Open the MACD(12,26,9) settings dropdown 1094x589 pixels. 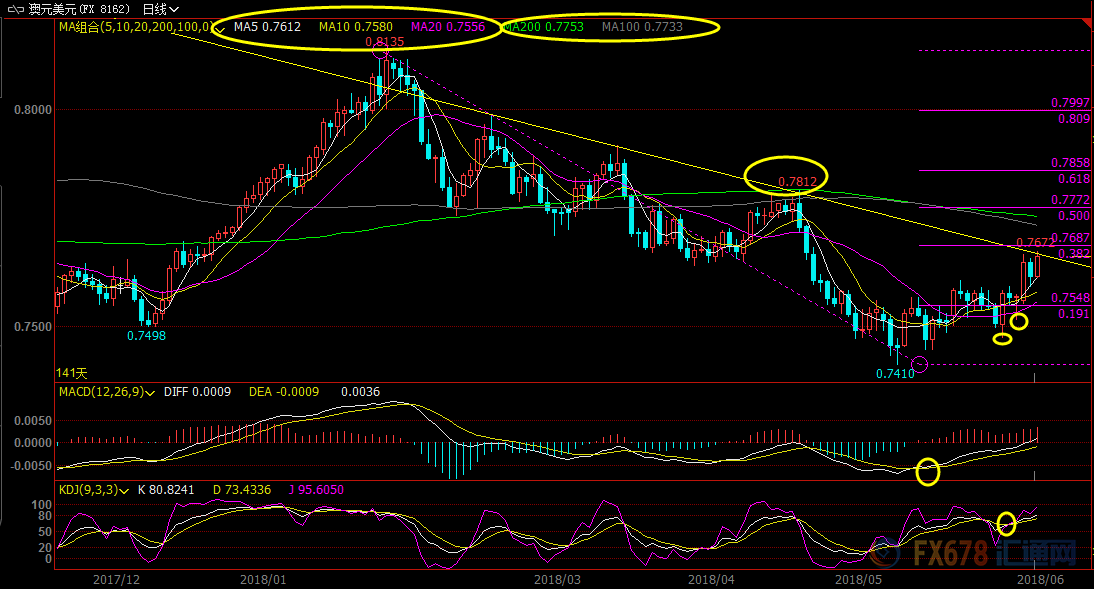point(149,392)
